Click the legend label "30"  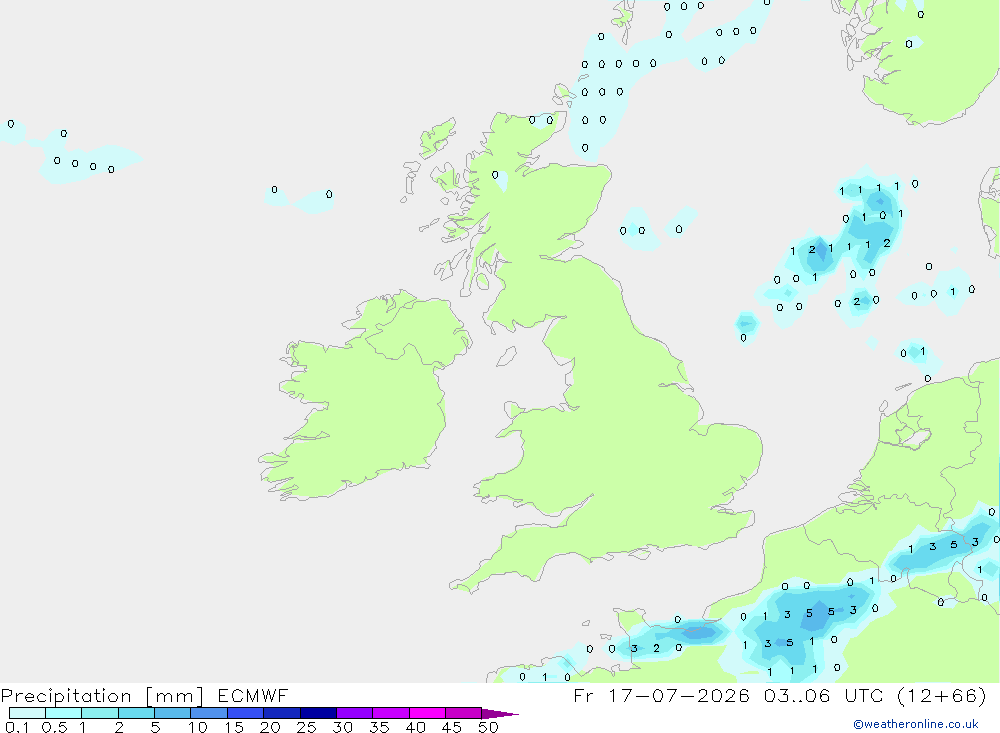coord(343,727)
